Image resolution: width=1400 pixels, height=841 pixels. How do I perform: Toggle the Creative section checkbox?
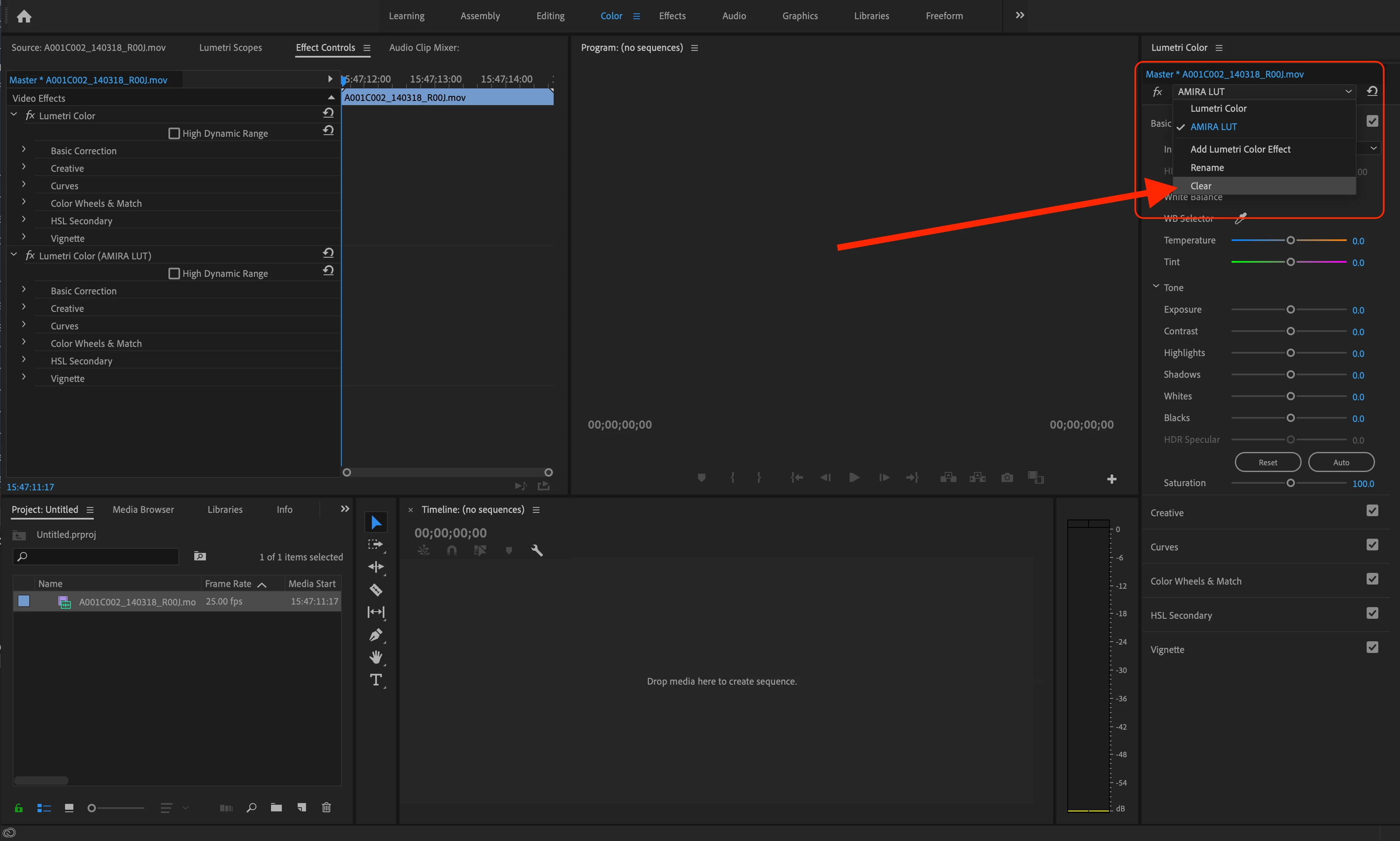click(x=1372, y=511)
